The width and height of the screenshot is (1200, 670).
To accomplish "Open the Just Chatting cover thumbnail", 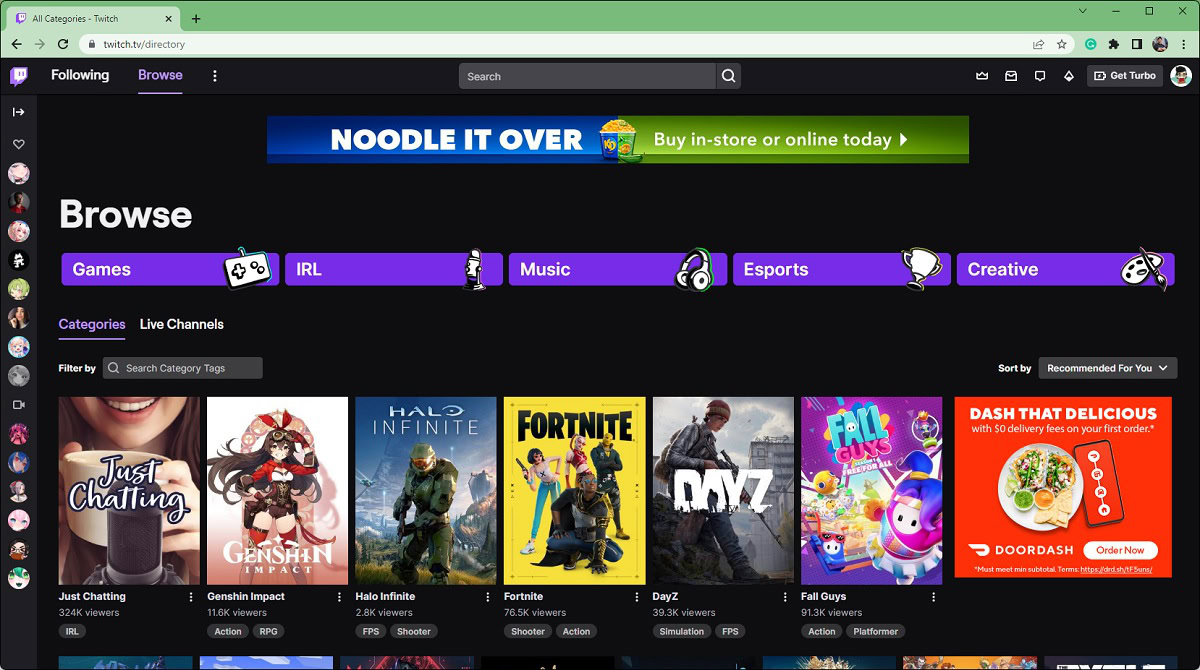I will (x=129, y=490).
